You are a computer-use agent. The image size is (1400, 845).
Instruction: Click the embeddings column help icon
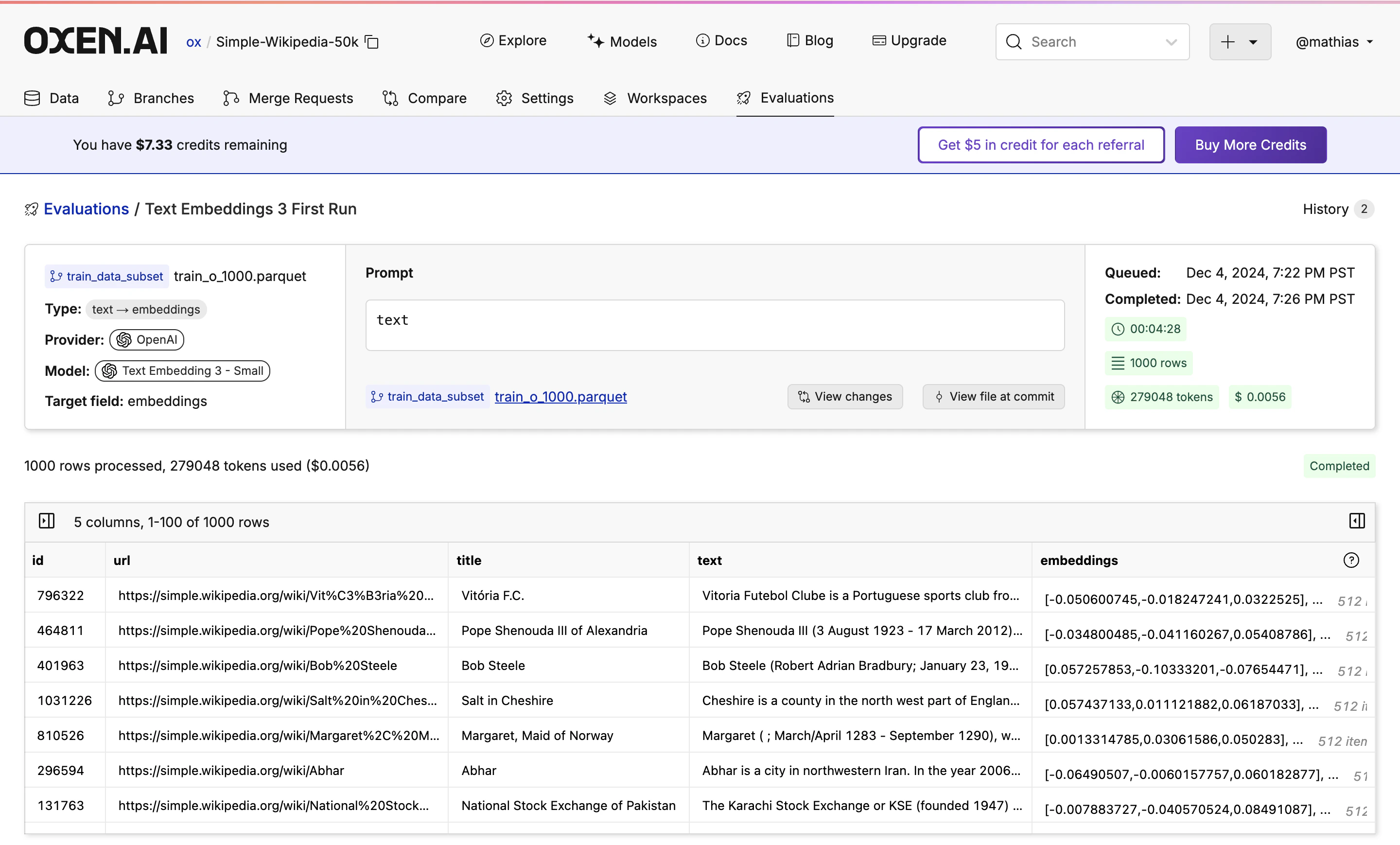1350,560
